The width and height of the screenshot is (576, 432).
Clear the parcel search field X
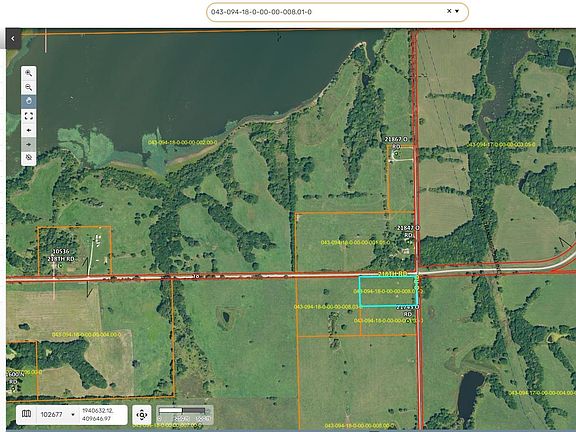[x=449, y=11]
